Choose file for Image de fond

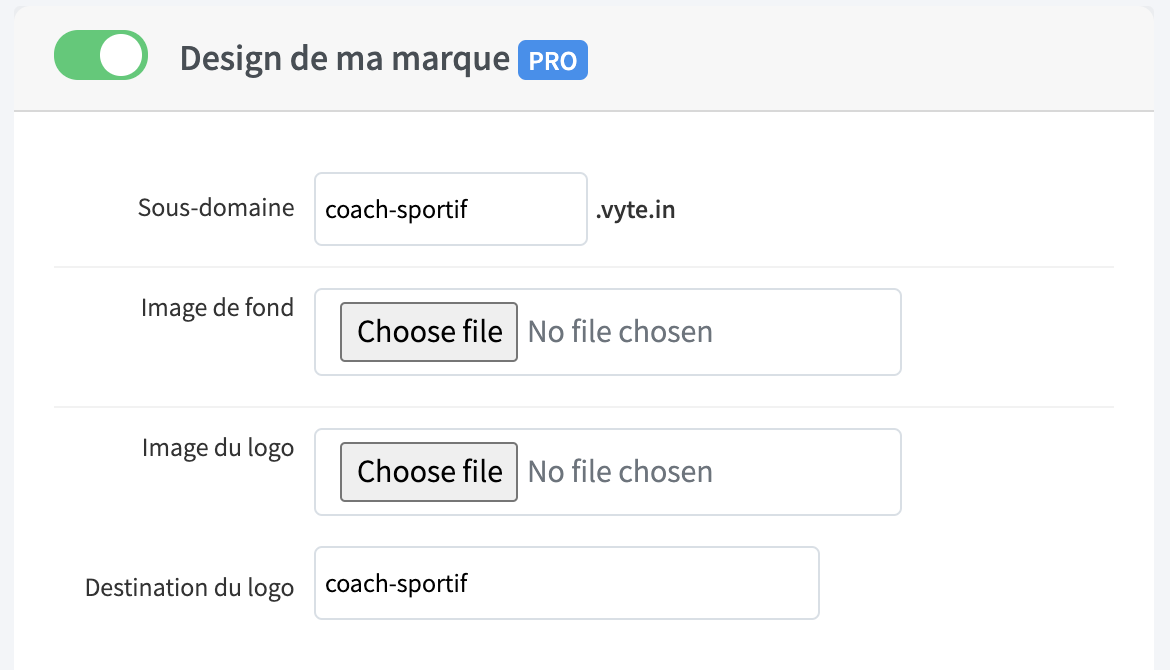[x=429, y=332]
